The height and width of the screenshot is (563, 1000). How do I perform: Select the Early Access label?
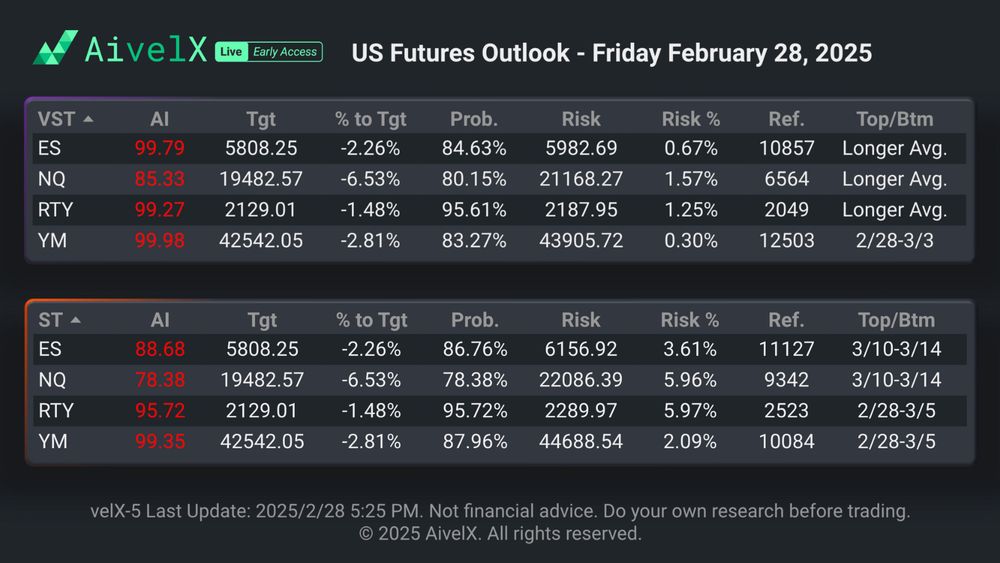284,52
